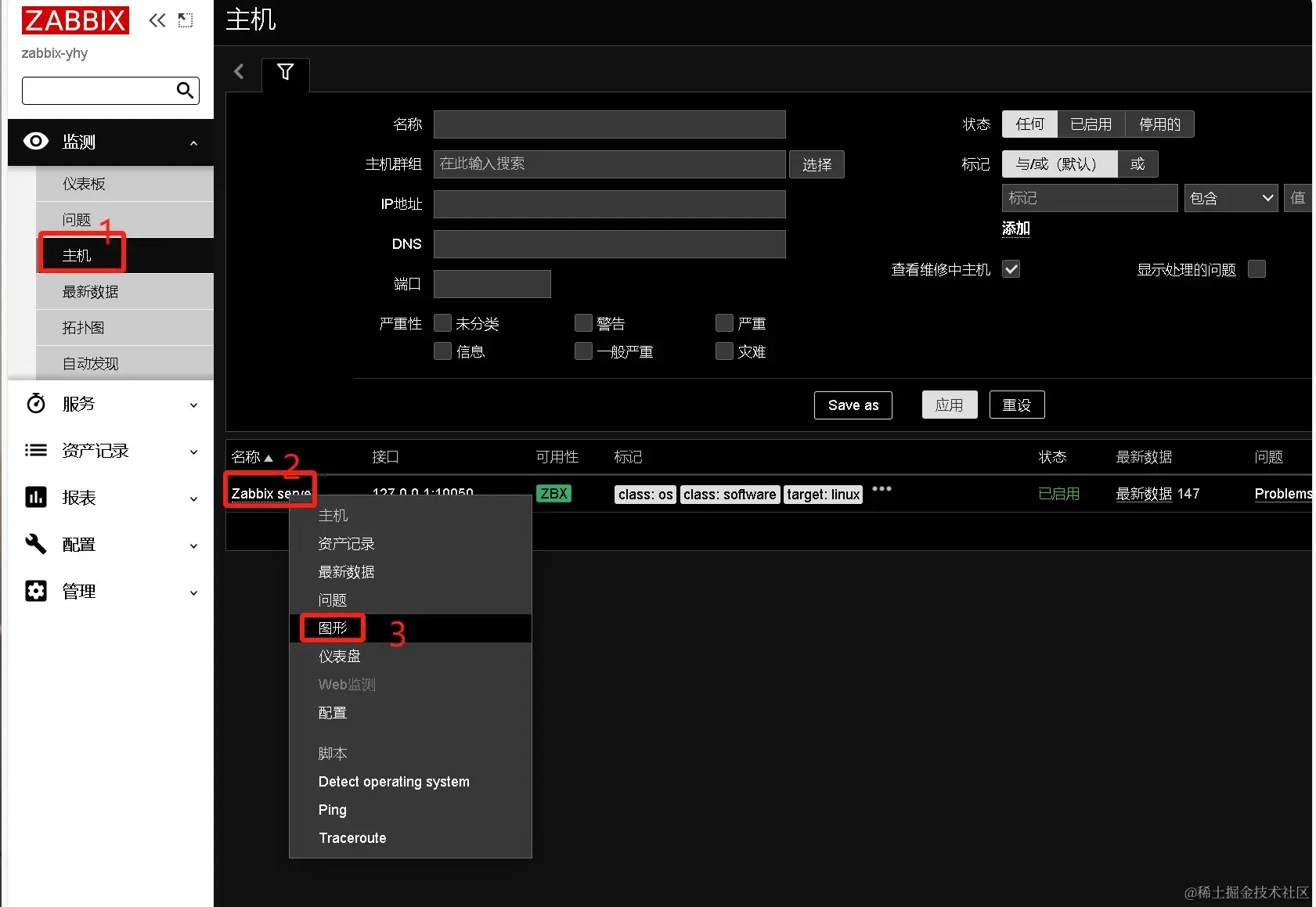Expand the 管理 menu section
Screen dimensions: 1316x907
(193, 593)
